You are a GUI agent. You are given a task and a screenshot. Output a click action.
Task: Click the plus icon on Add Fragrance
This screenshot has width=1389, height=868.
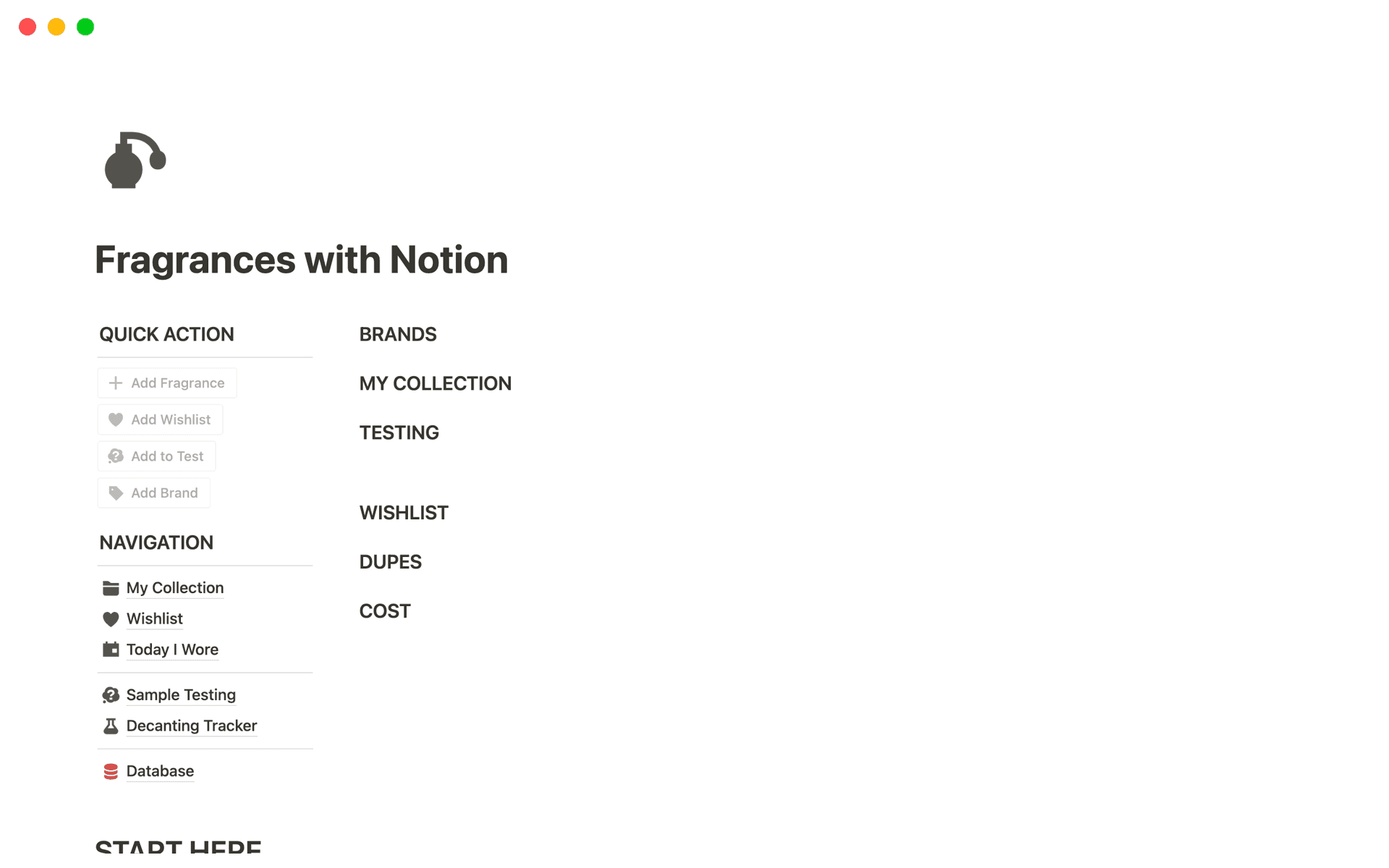[x=116, y=383]
